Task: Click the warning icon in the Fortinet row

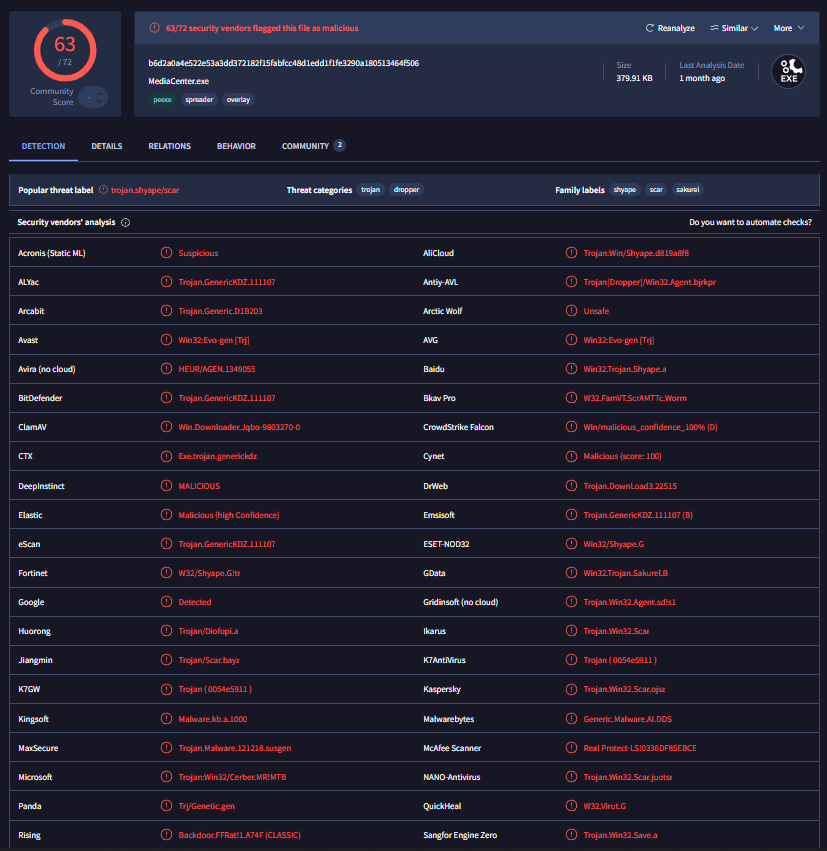Action: click(x=166, y=573)
